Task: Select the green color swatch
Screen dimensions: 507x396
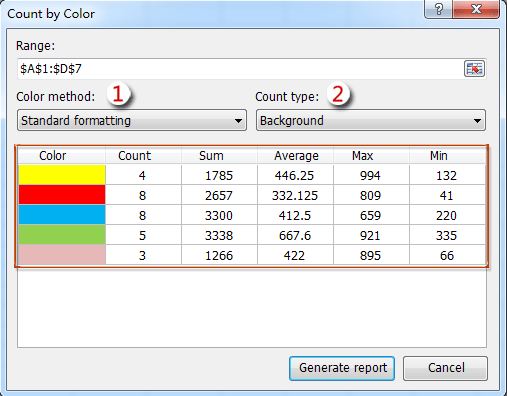Action: [x=62, y=235]
